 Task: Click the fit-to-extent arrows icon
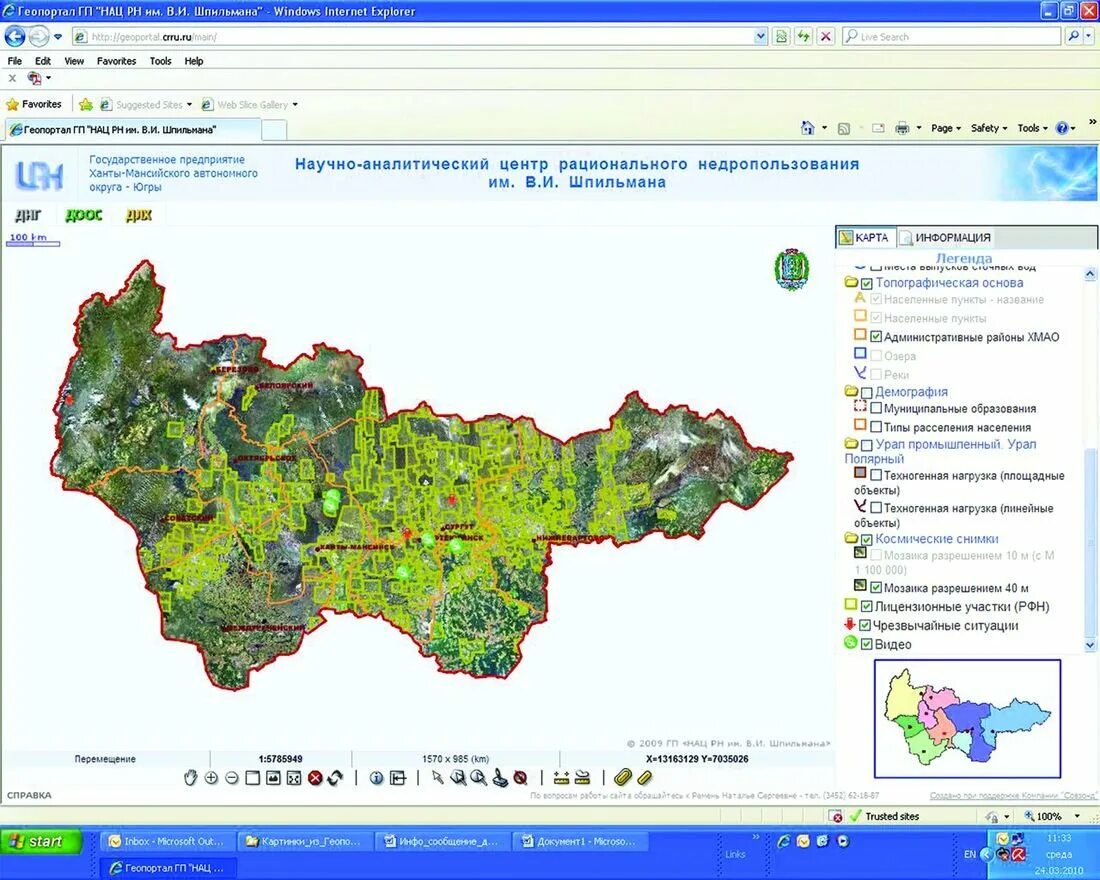coord(294,778)
